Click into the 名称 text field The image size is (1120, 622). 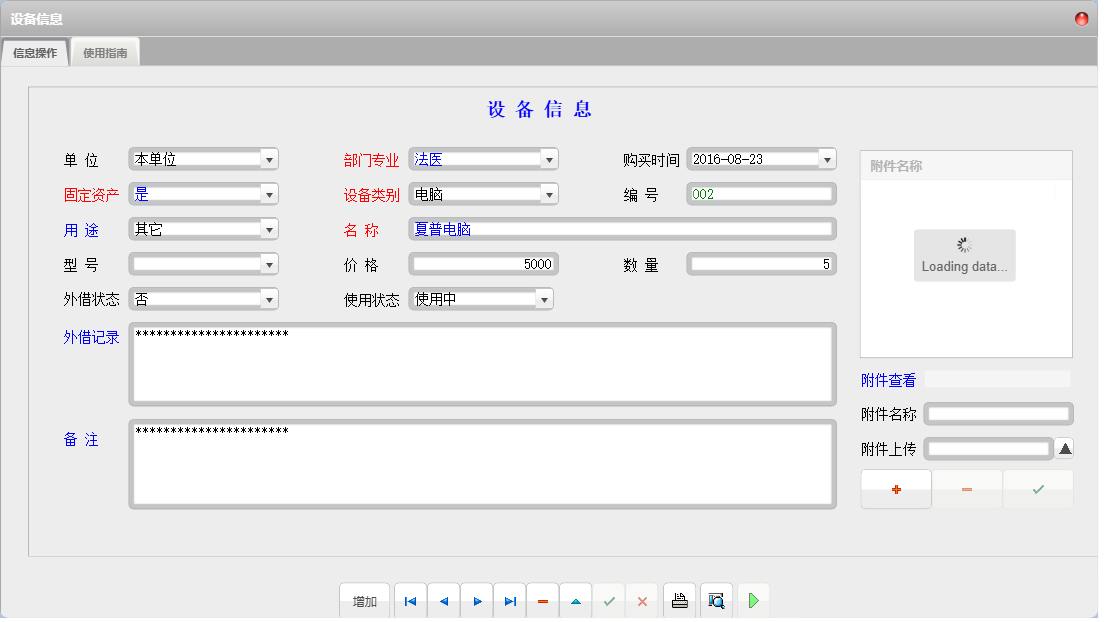(x=622, y=229)
